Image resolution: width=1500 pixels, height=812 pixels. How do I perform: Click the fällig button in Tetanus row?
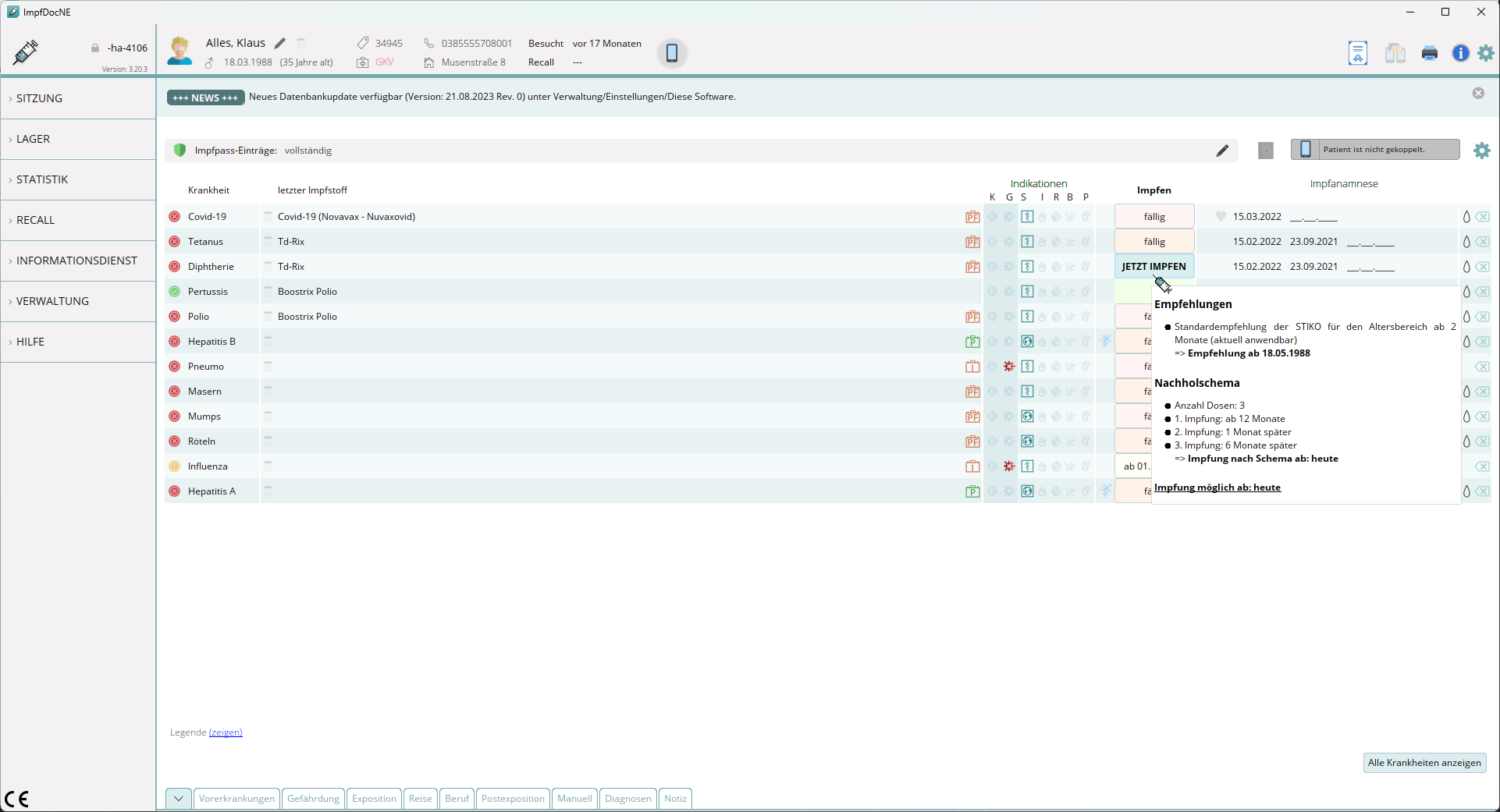(1154, 242)
